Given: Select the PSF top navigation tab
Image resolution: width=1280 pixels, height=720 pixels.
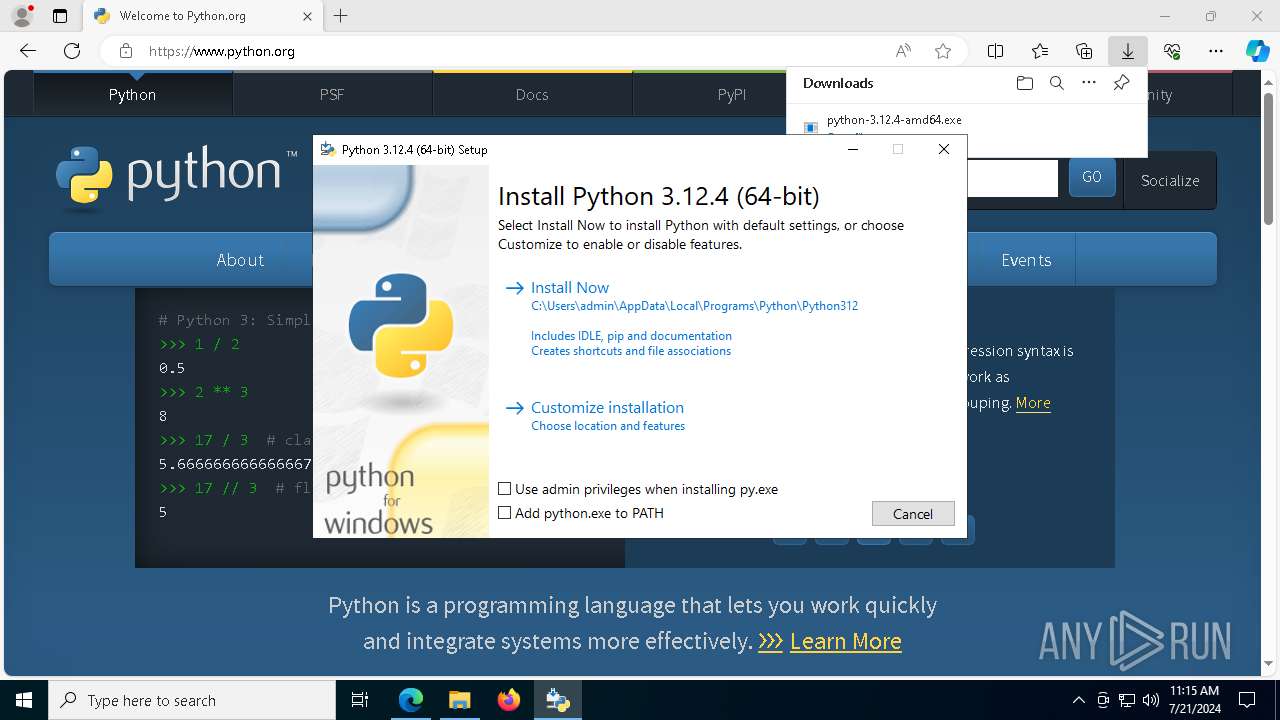Looking at the screenshot, I should pyautogui.click(x=332, y=94).
